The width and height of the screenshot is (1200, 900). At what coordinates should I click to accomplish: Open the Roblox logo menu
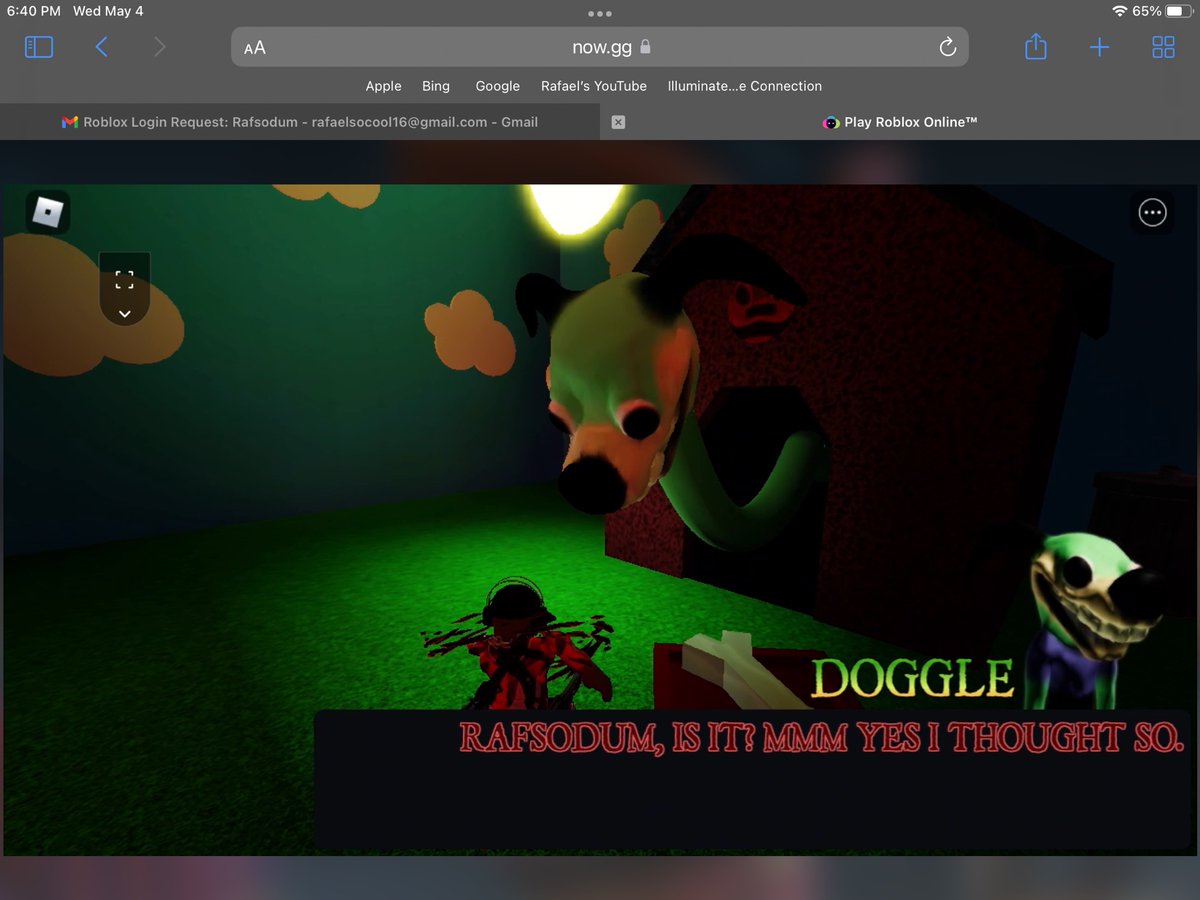pyautogui.click(x=47, y=212)
